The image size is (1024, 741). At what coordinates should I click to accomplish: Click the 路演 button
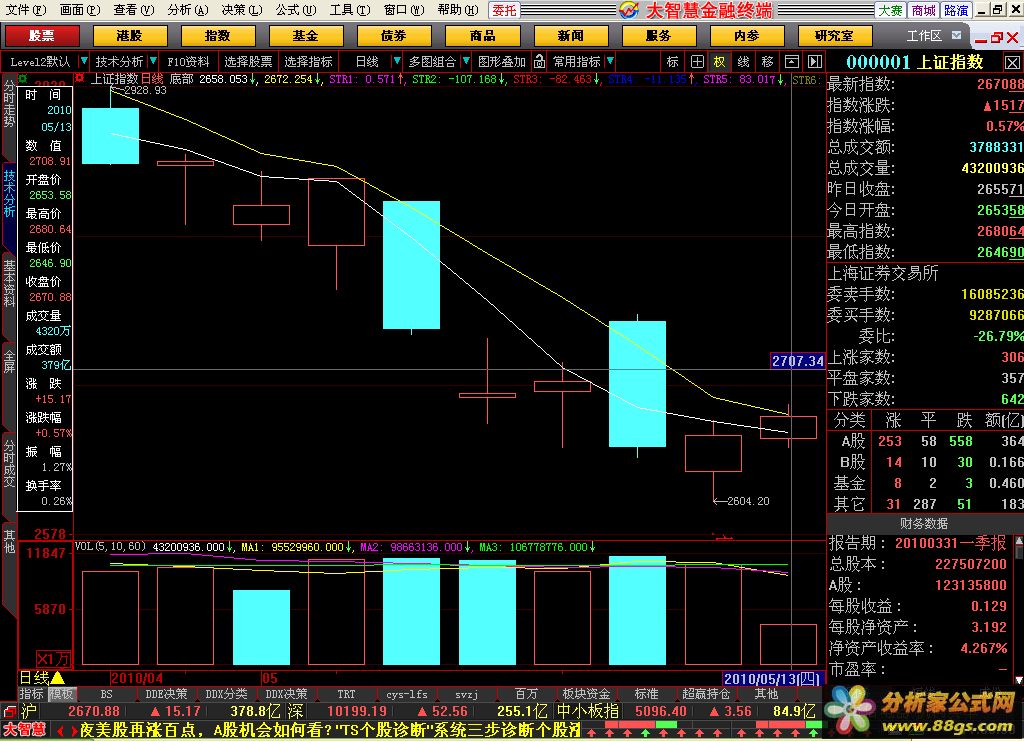coord(955,10)
